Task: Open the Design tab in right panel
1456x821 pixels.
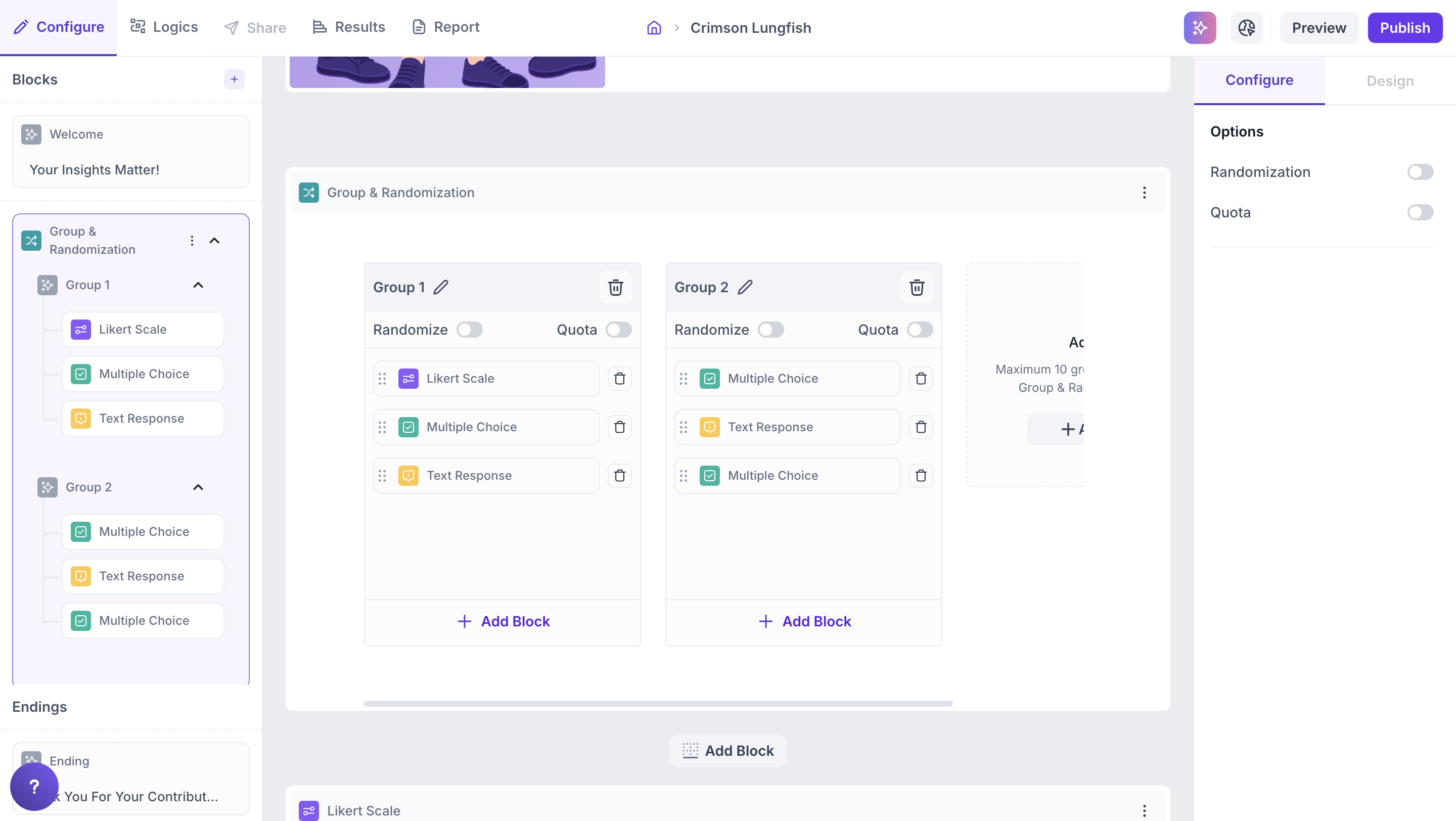Action: coord(1389,81)
